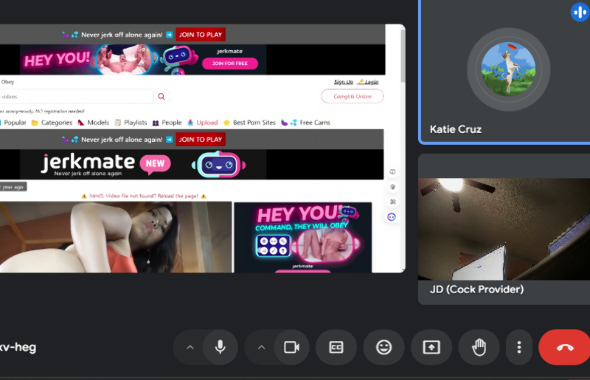Screen dimensions: 590x380
Task: Click the search magnifier icon on the shared page
Action: [x=161, y=97]
